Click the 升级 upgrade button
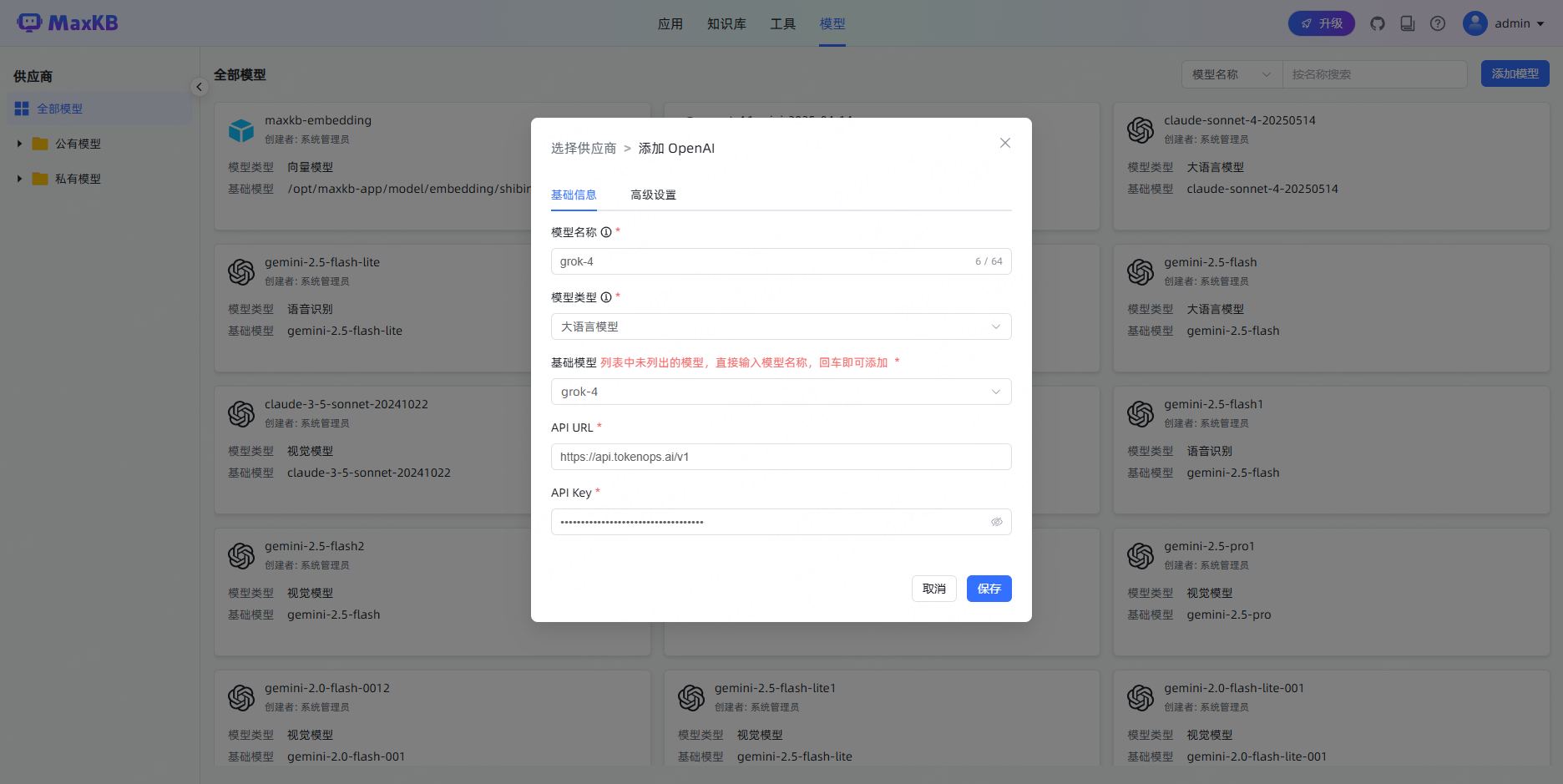The width and height of the screenshot is (1563, 784). 1322,23
